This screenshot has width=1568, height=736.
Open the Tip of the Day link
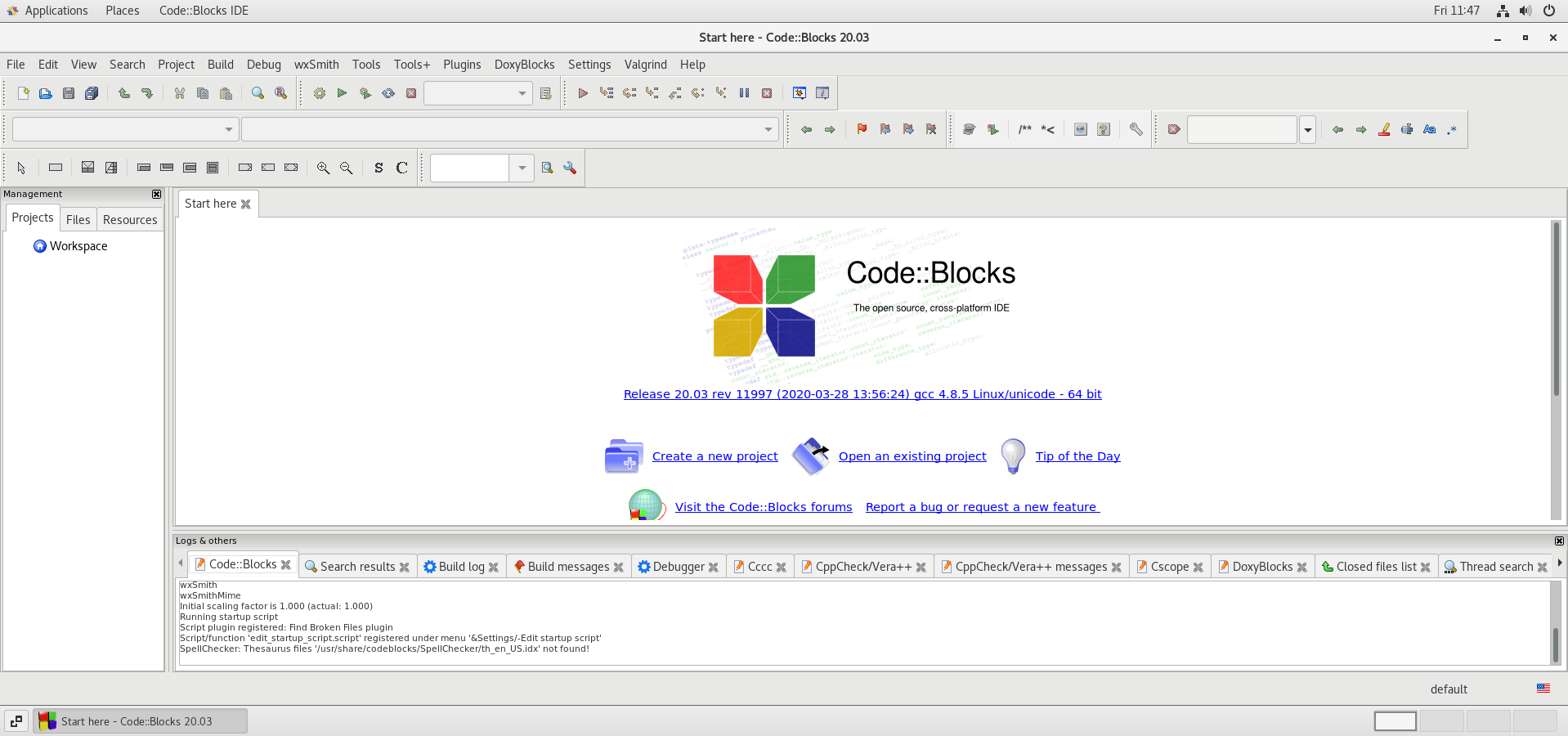(x=1077, y=456)
